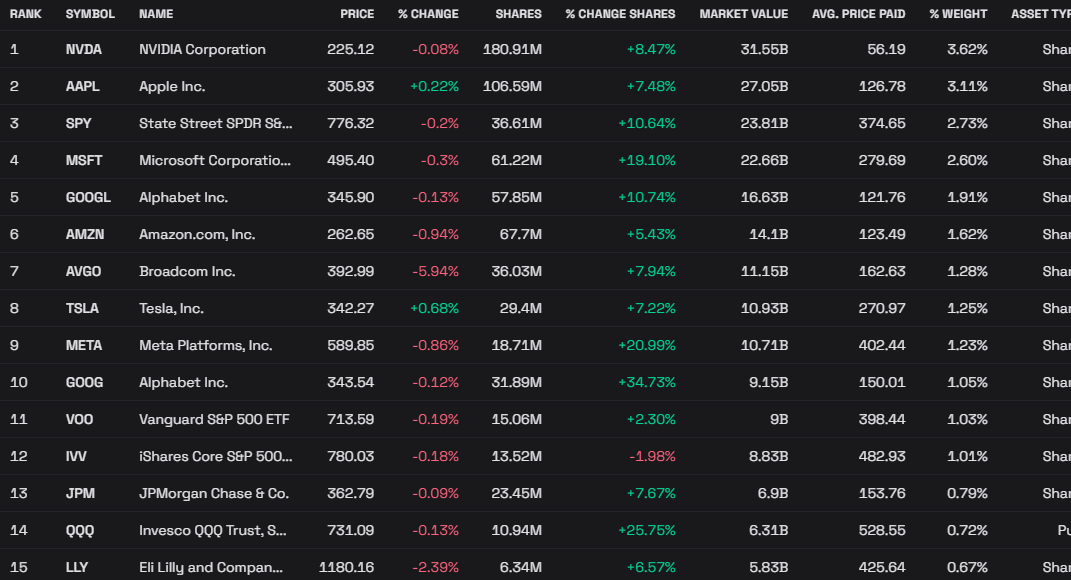
Task: Select the Vanguard S&P 500 ETF name
Action: point(214,419)
